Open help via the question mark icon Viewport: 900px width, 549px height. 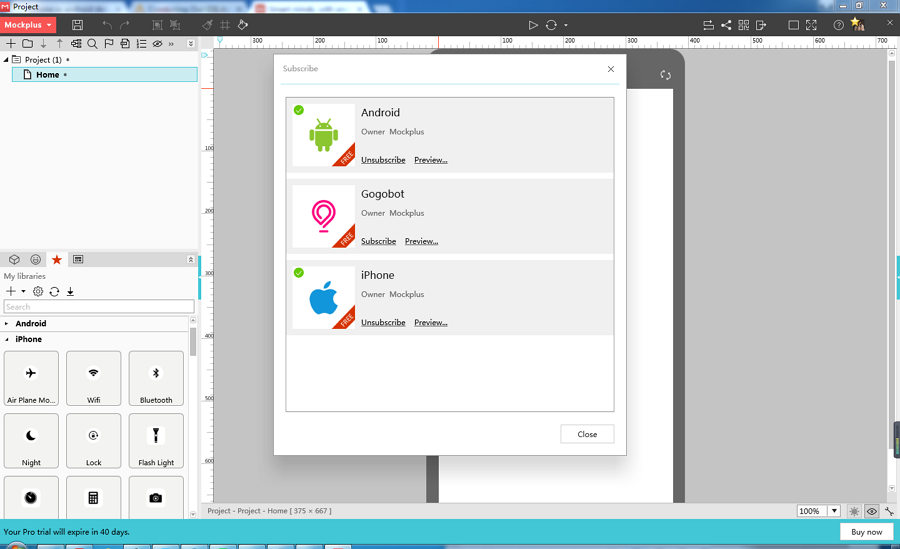pyautogui.click(x=839, y=25)
